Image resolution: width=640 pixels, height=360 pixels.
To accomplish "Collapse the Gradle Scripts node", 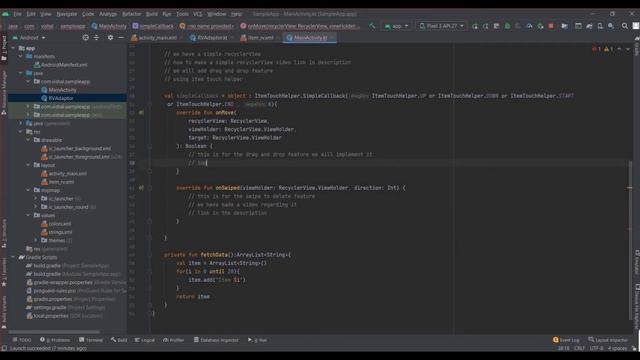I will [x=13, y=257].
